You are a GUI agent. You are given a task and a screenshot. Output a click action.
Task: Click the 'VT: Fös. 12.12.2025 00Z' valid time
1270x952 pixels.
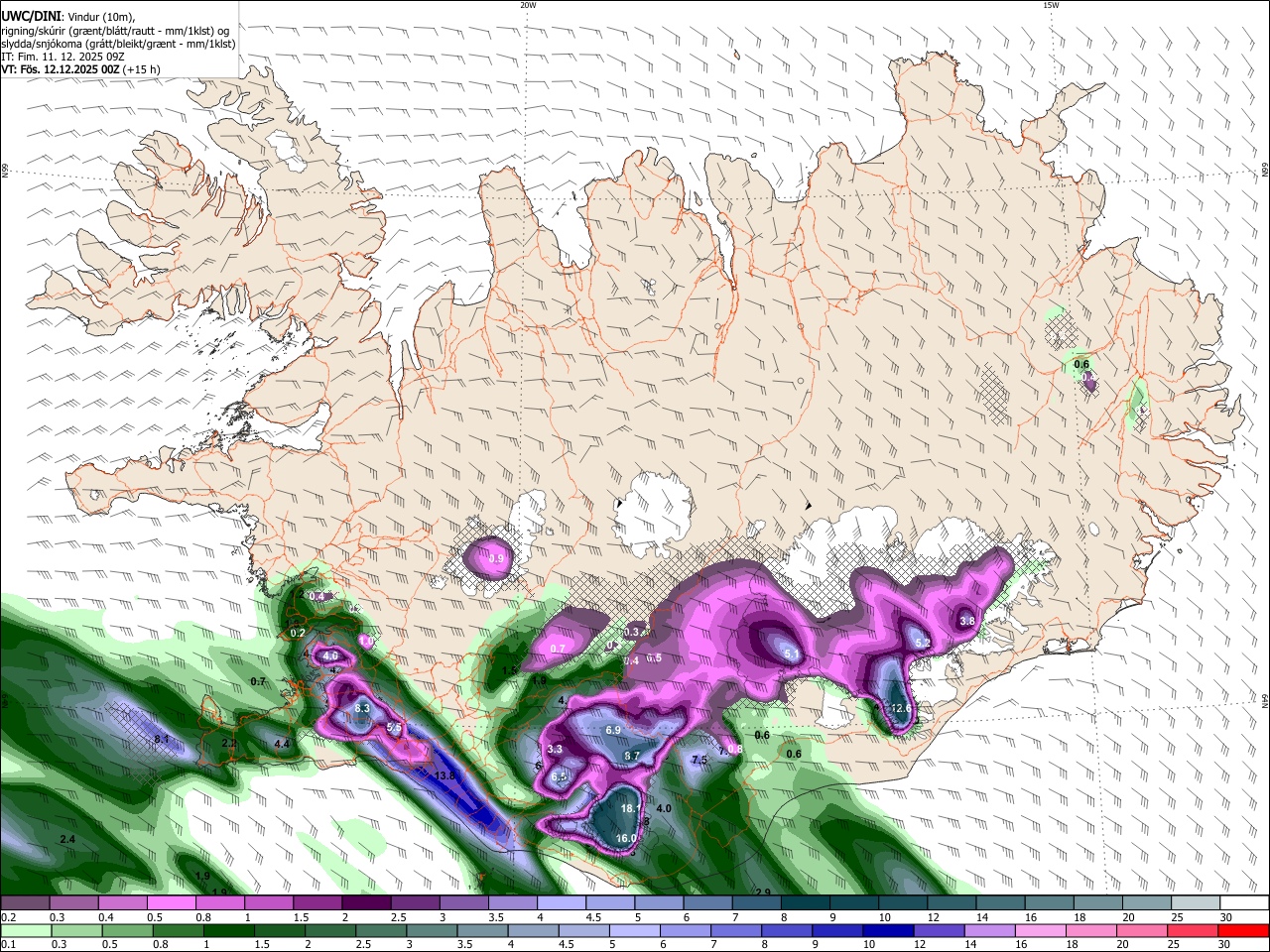pos(61,70)
